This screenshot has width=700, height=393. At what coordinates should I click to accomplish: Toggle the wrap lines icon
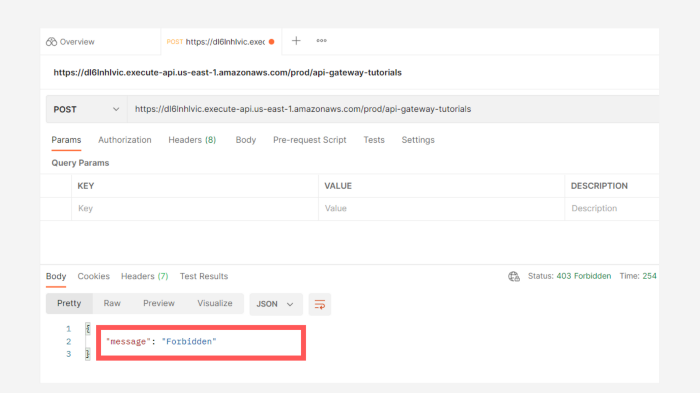[320, 305]
